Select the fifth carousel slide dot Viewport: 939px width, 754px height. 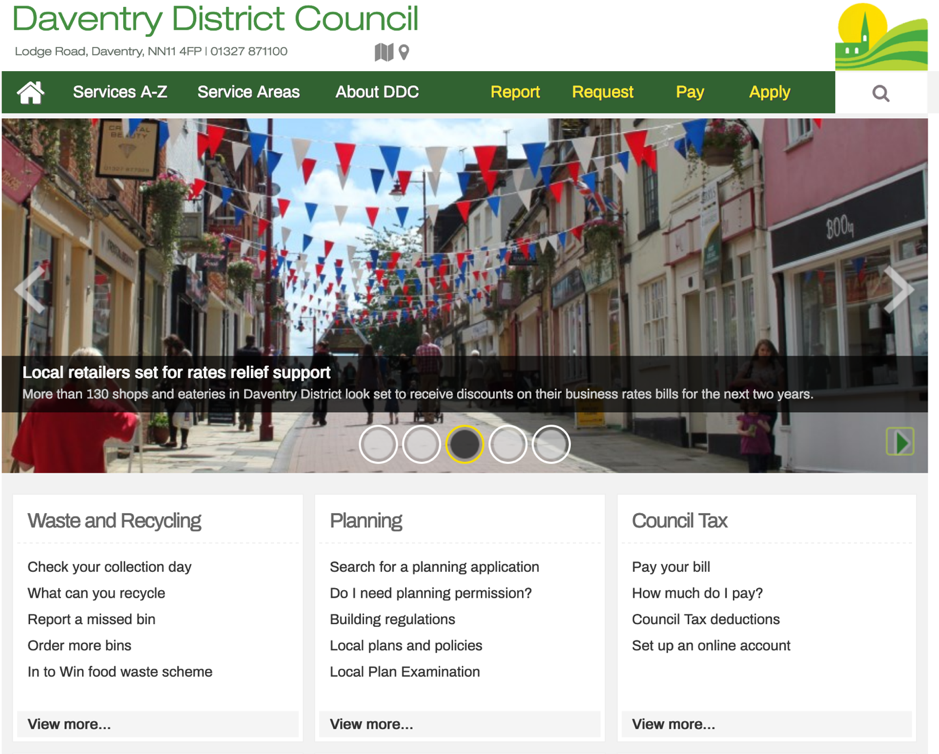pos(550,444)
